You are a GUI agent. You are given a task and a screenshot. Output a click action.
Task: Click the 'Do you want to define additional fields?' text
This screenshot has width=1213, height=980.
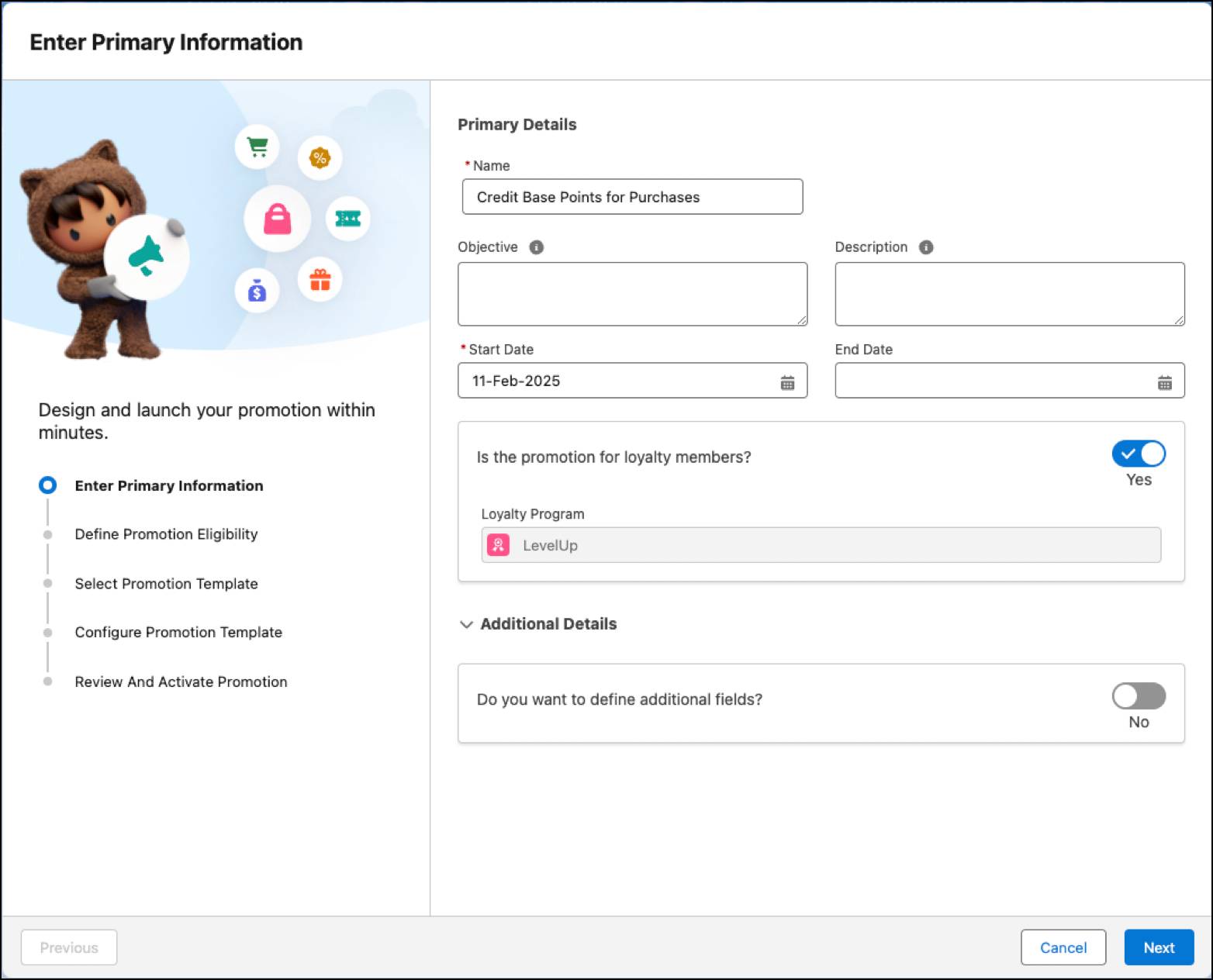click(x=619, y=699)
